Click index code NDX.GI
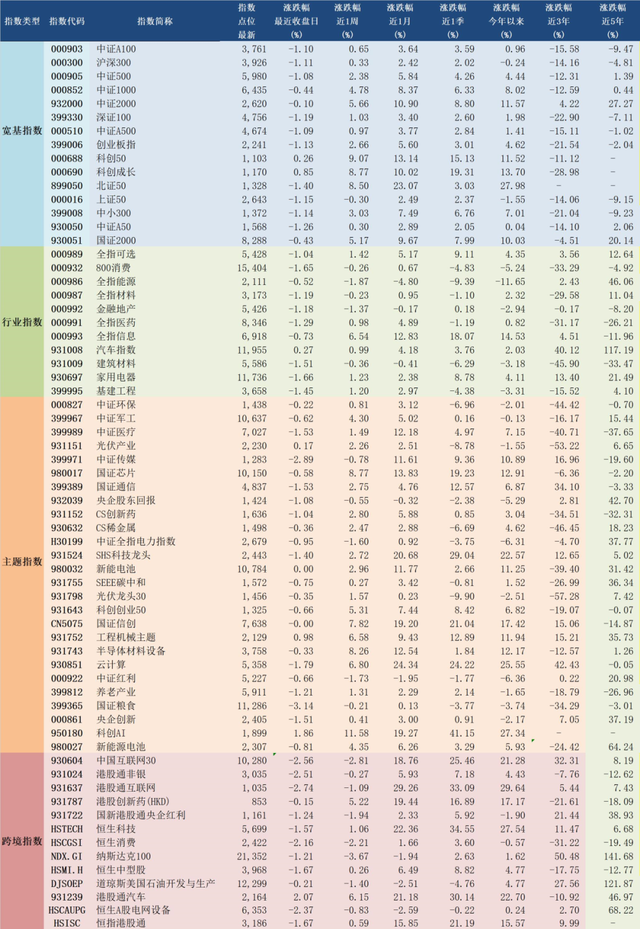This screenshot has height=929, width=640. tap(66, 856)
